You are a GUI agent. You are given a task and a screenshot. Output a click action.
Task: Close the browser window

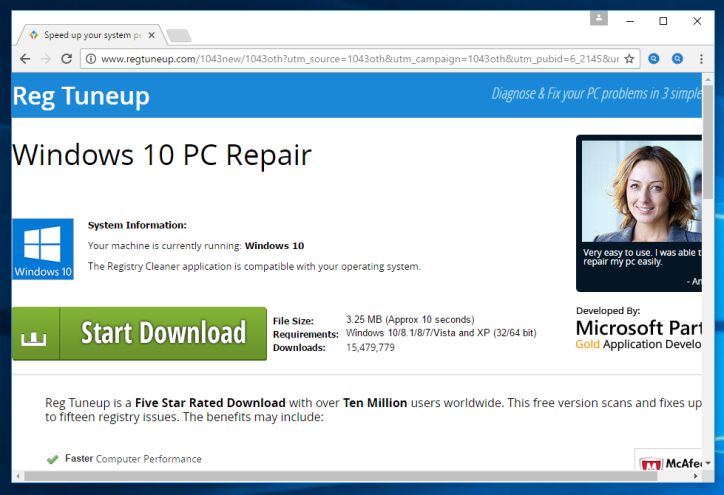(x=697, y=21)
